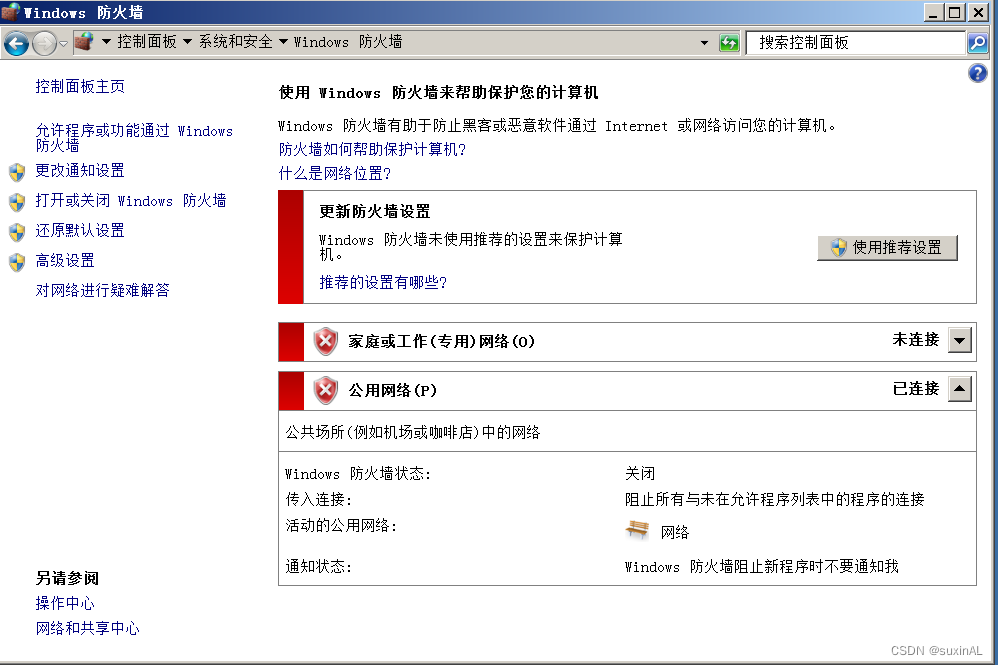This screenshot has width=998, height=665.
Task: Open 什么是网络位置? help link
Action: [x=335, y=173]
